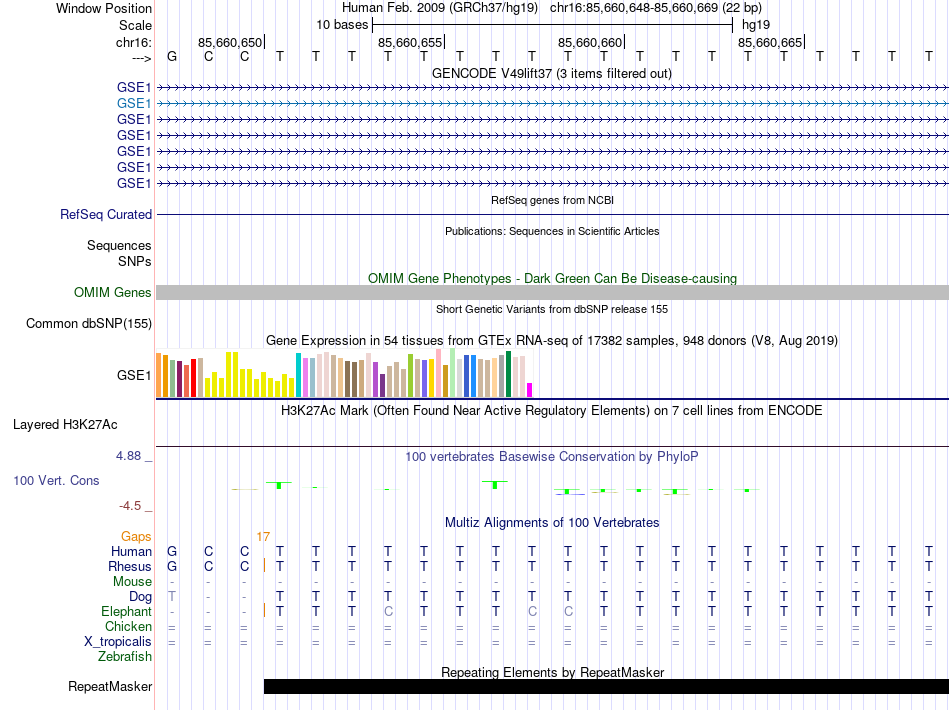Click the Rhesus alignment row label
The image size is (950, 710).
click(129, 567)
